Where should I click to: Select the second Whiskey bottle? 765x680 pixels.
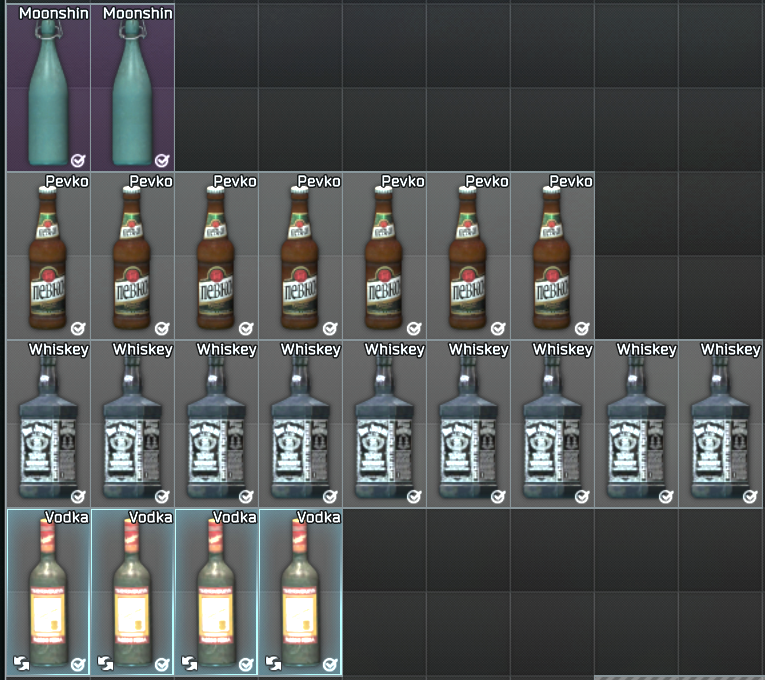click(132, 423)
